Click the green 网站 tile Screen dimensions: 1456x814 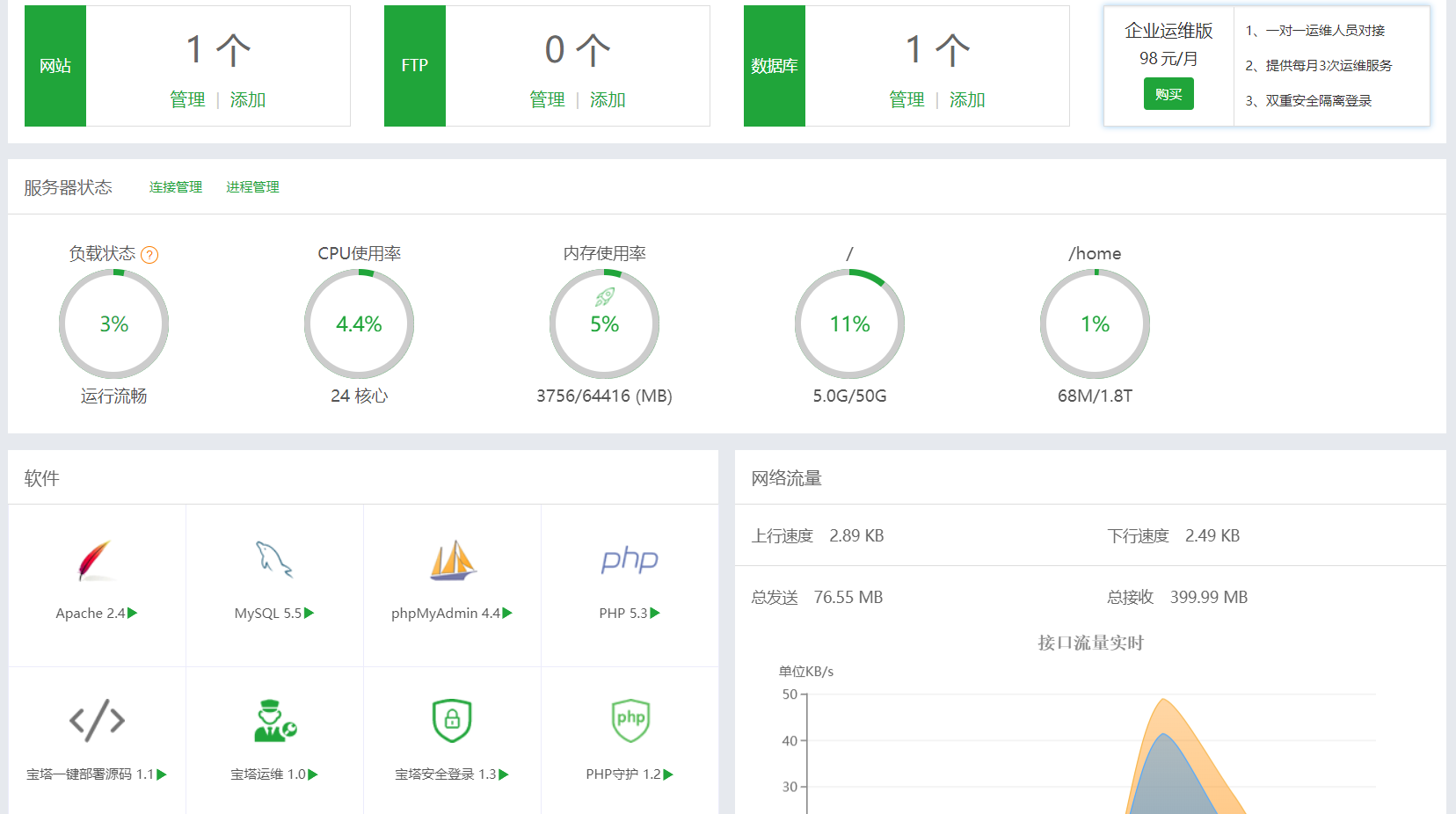55,66
